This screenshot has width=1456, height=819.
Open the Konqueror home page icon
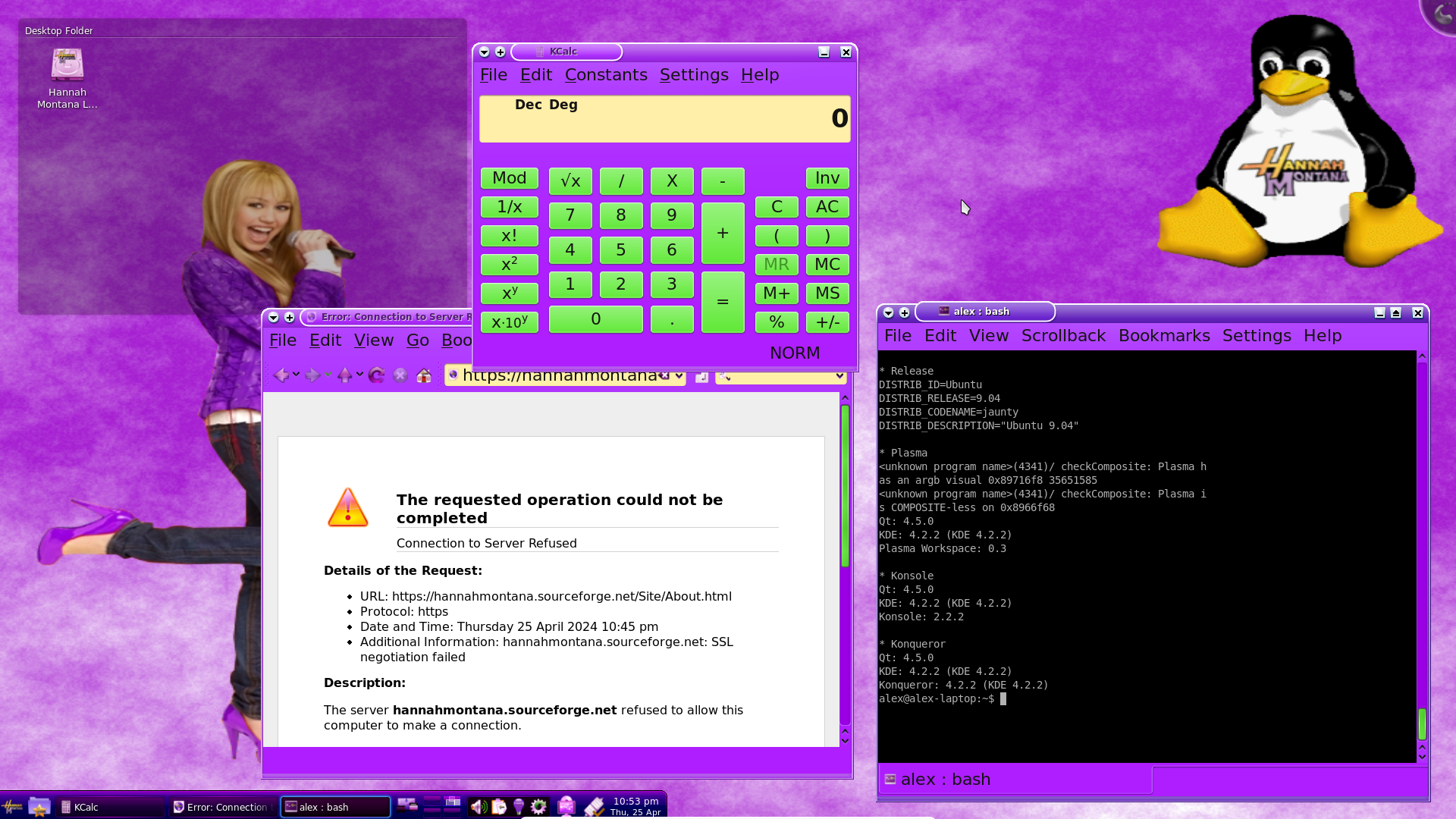click(424, 375)
